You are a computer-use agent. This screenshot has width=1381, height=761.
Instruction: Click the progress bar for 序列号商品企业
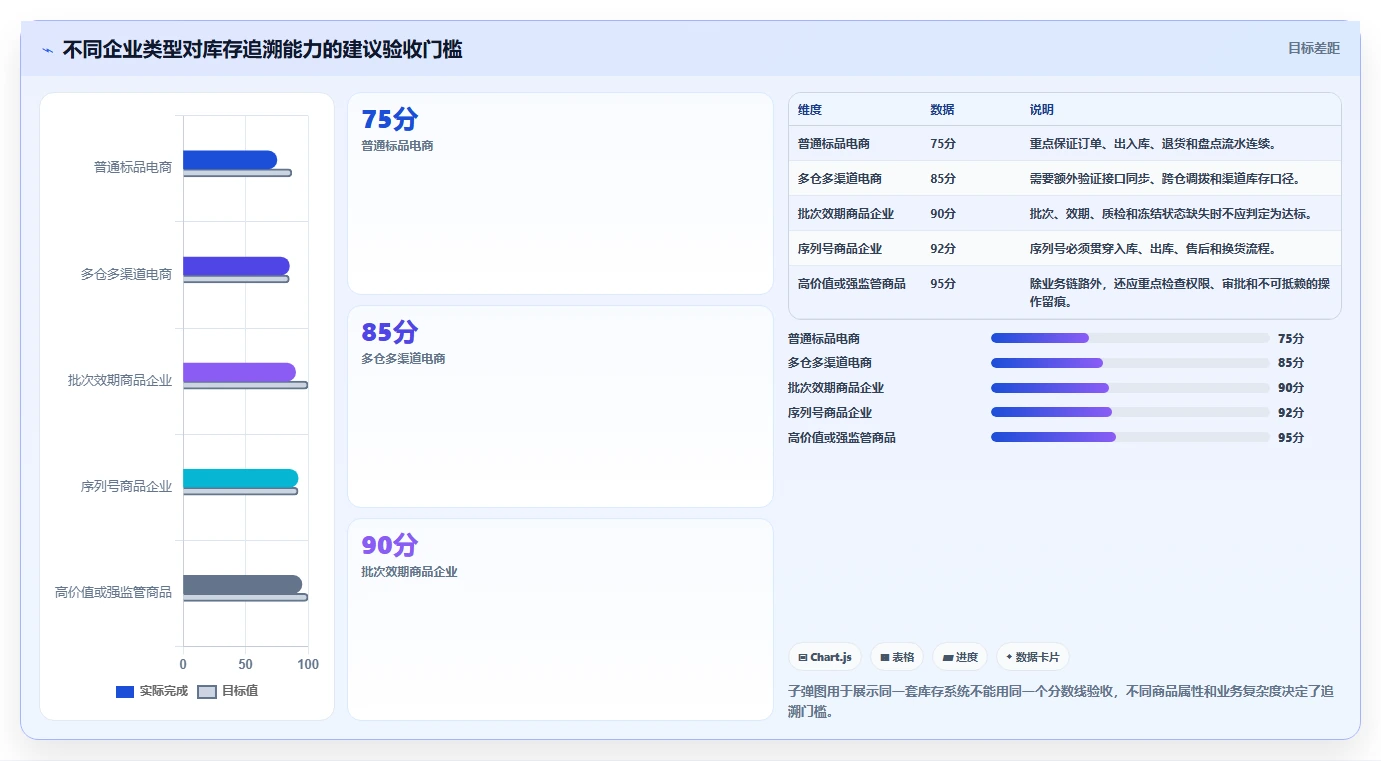[1130, 412]
